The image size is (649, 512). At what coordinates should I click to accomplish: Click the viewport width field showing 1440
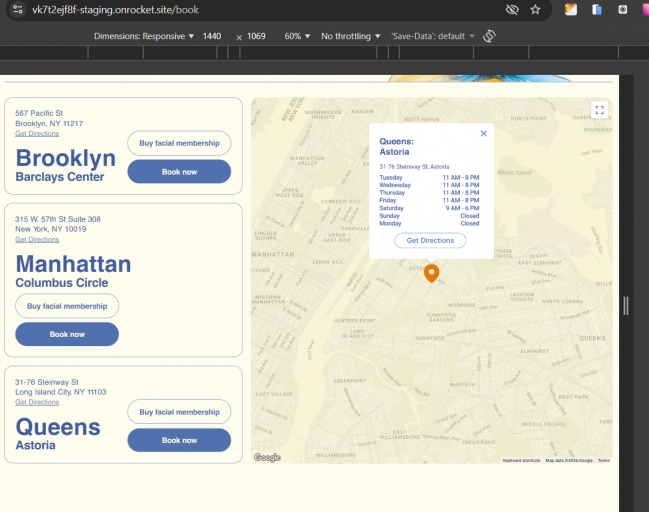click(x=212, y=36)
